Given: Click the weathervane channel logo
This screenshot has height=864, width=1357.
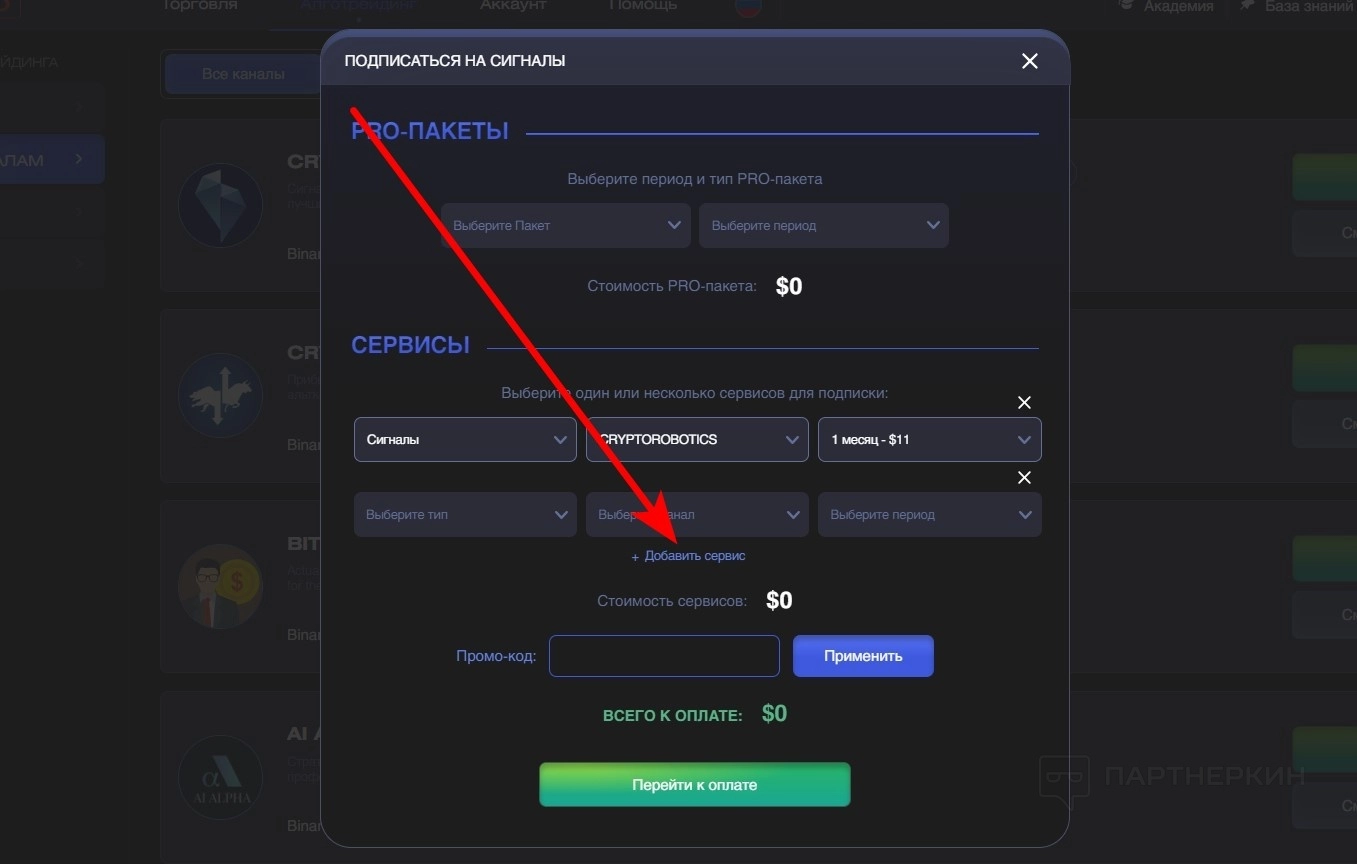Looking at the screenshot, I should (220, 396).
